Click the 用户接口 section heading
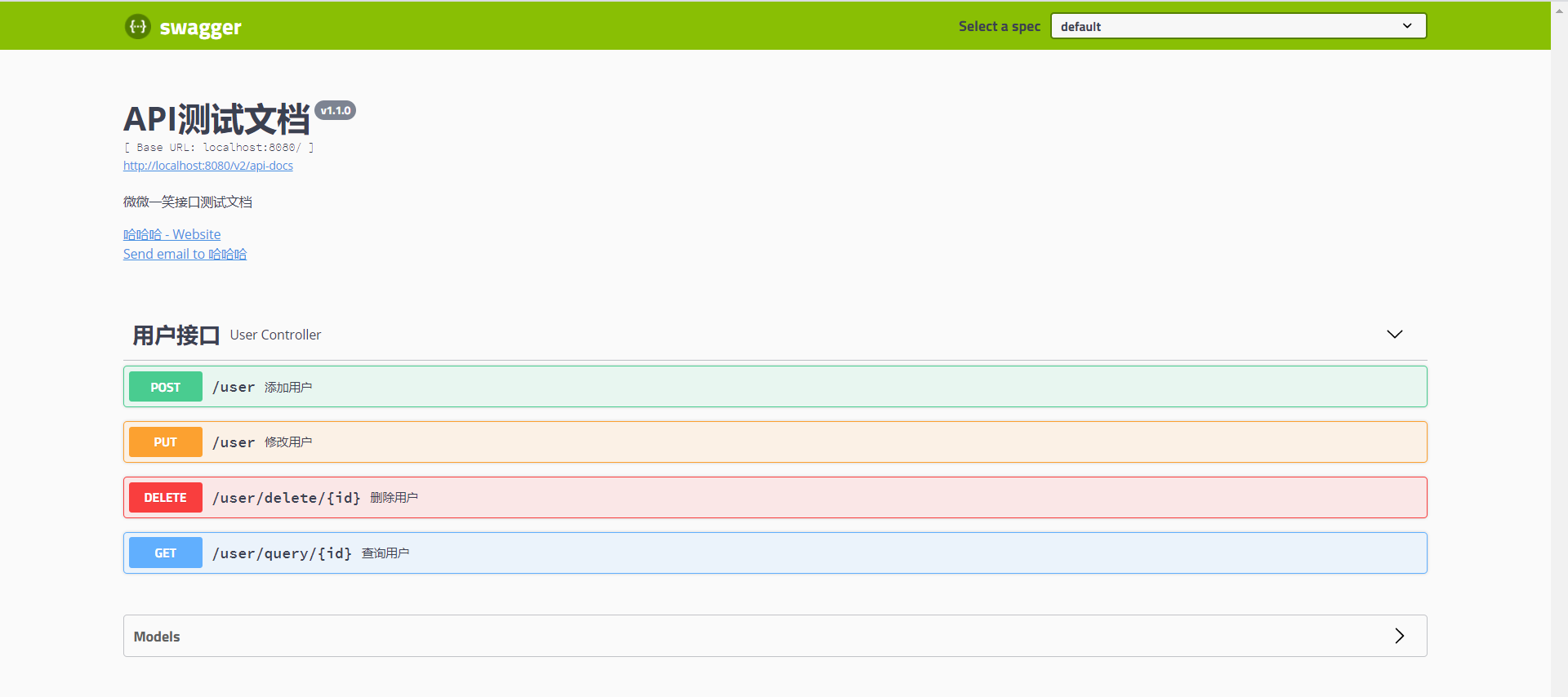1568x697 pixels. pyautogui.click(x=176, y=335)
